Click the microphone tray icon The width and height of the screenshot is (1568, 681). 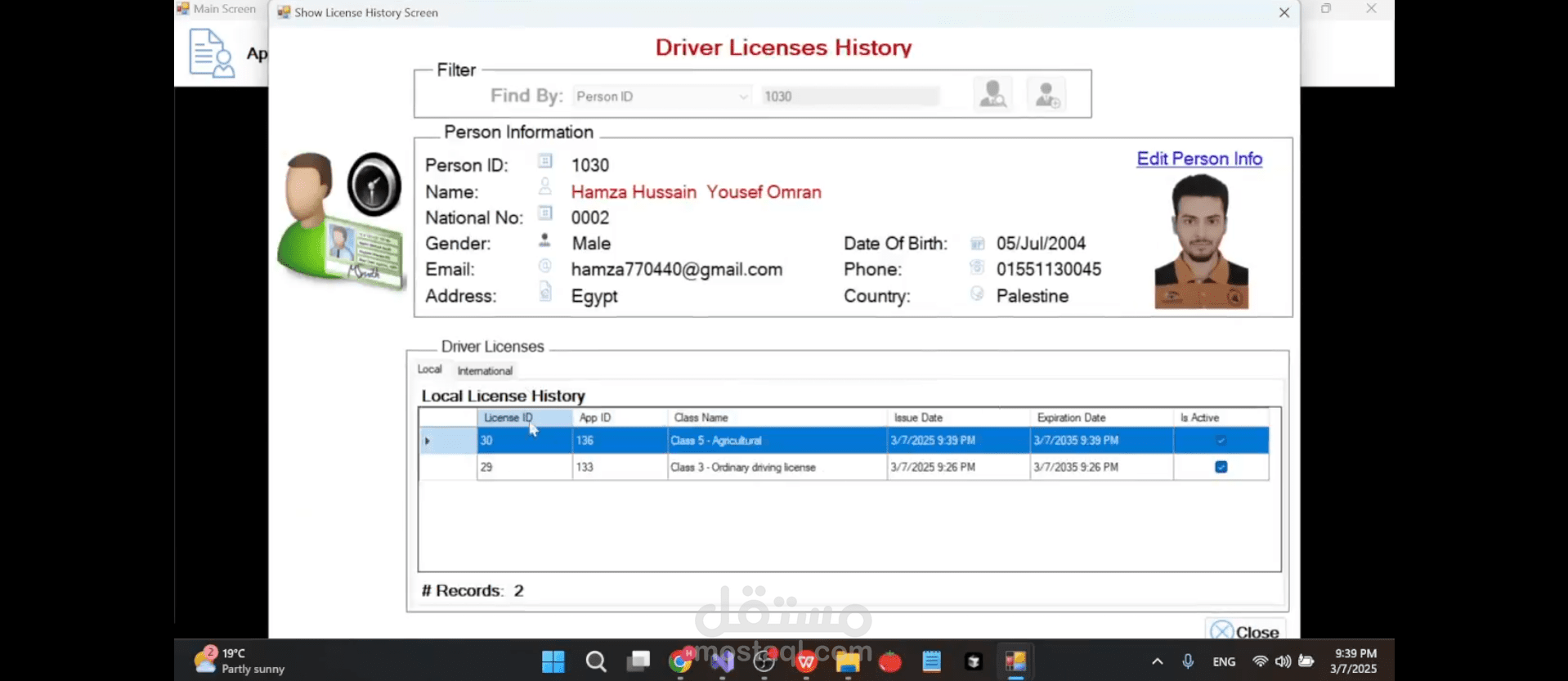1188,661
